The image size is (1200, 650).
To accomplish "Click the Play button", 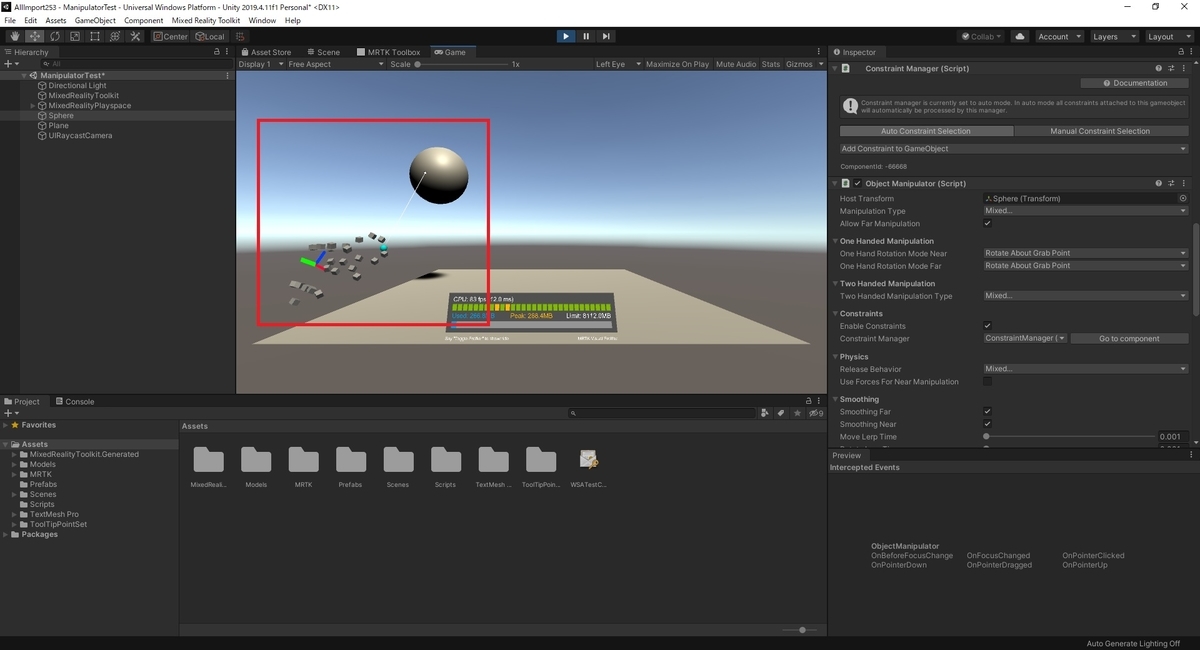I will tap(566, 37).
